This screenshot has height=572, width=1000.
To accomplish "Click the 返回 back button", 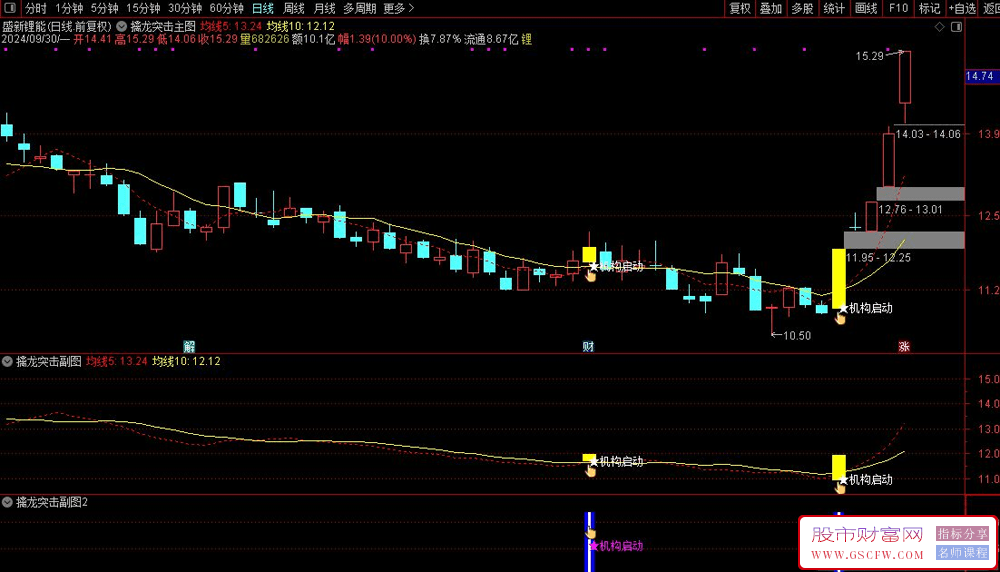I will tap(990, 8).
